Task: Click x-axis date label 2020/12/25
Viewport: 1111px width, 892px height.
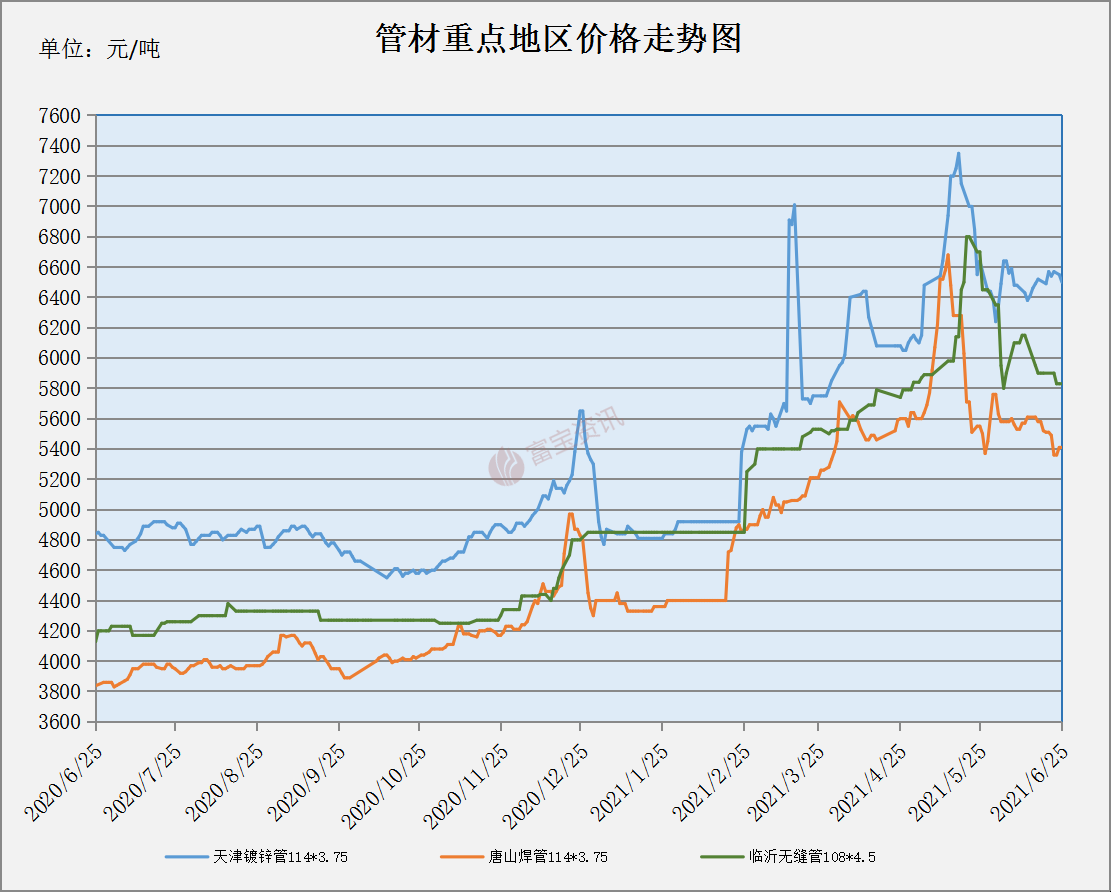Action: coord(545,786)
